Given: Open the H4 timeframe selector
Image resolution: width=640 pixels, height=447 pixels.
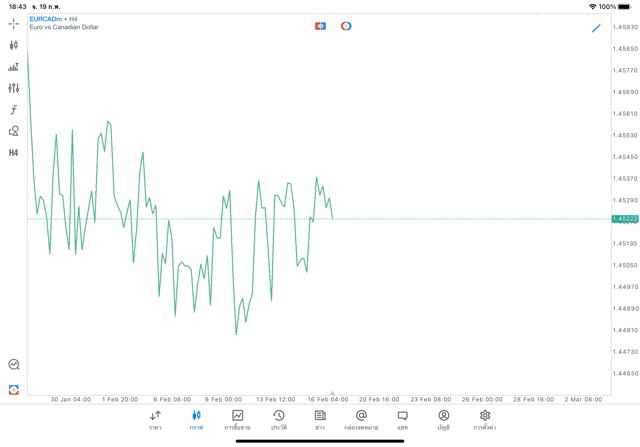Looking at the screenshot, I should coord(13,153).
